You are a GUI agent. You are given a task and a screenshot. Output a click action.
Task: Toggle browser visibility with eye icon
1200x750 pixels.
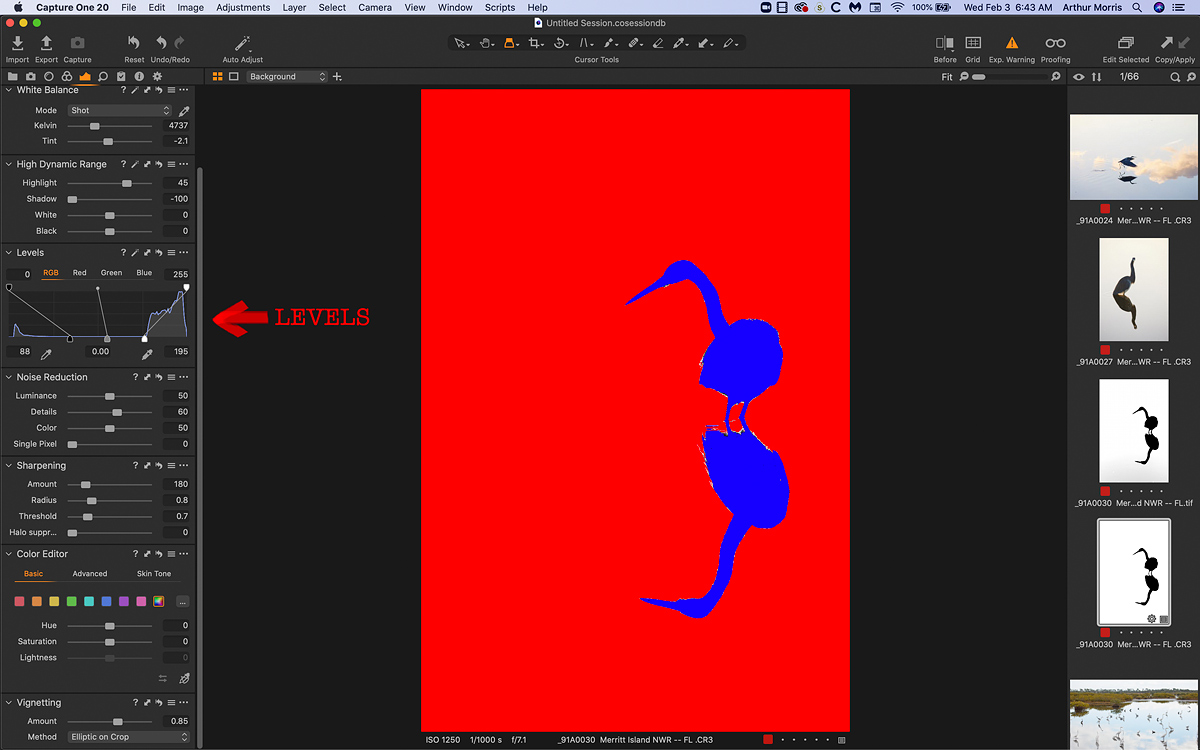pyautogui.click(x=1079, y=77)
